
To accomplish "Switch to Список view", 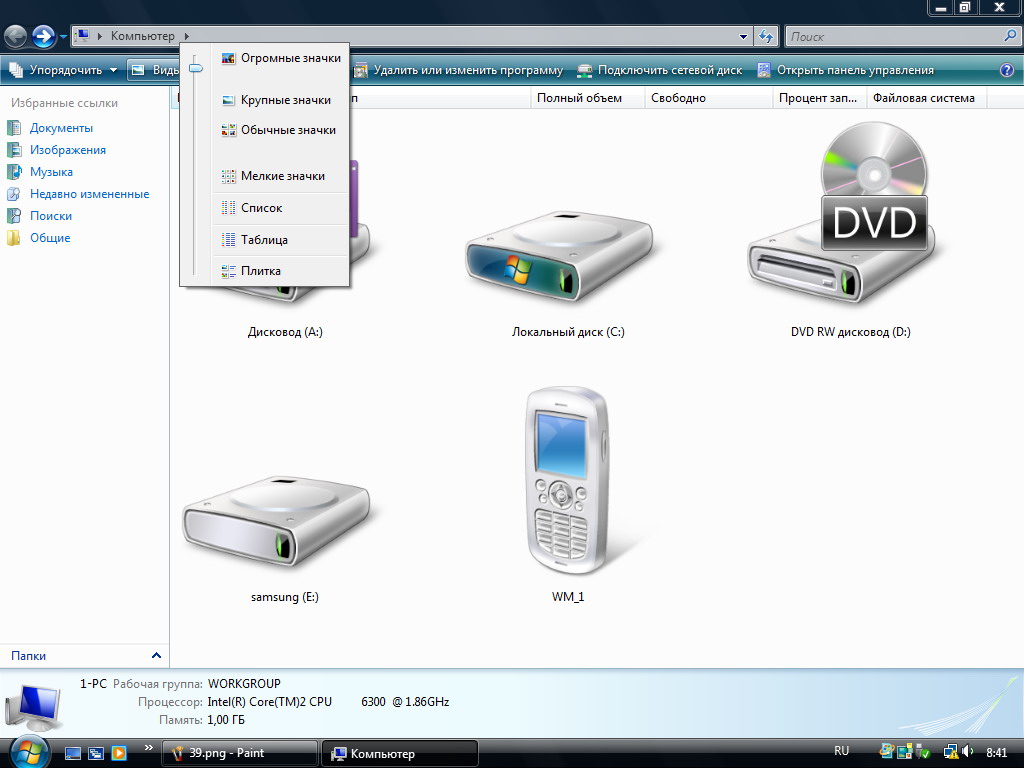I will [280, 208].
